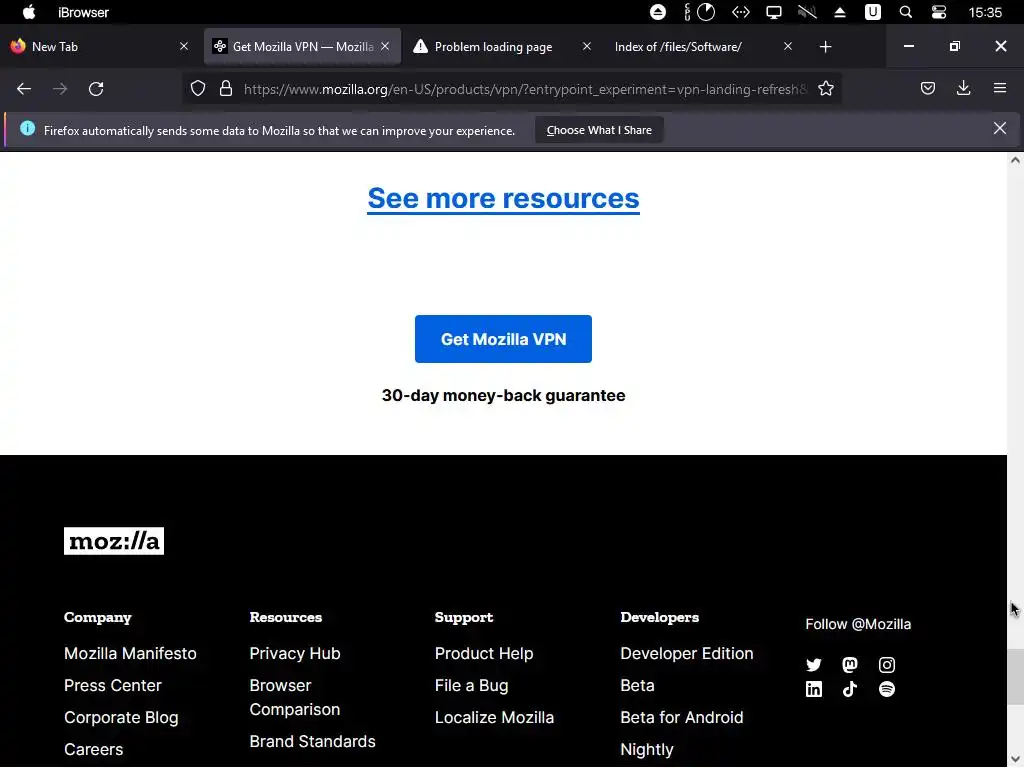Viewport: 1024px width, 768px height.
Task: Reload the current page
Action: (x=96, y=89)
